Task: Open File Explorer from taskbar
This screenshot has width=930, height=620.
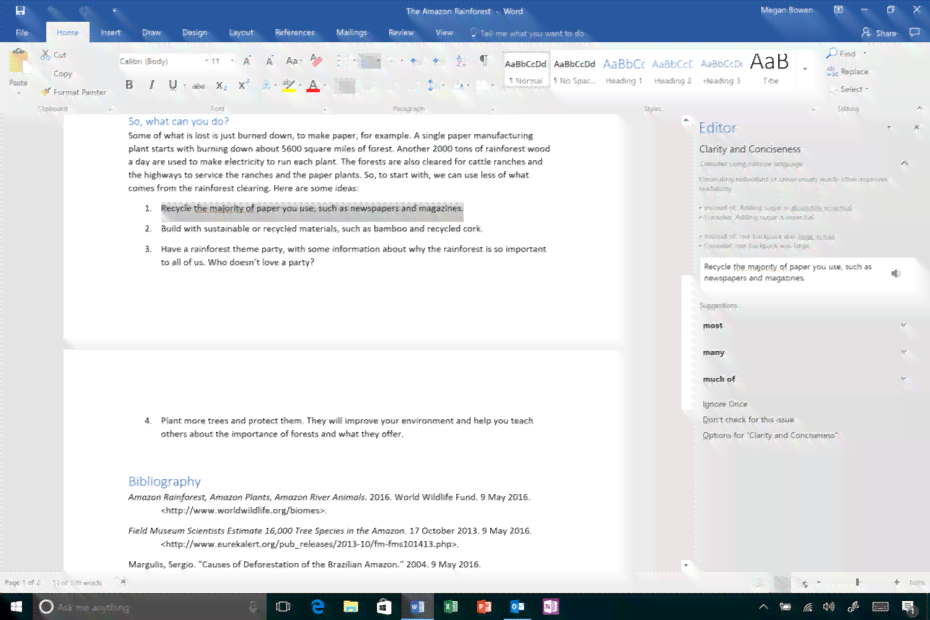Action: [x=351, y=606]
